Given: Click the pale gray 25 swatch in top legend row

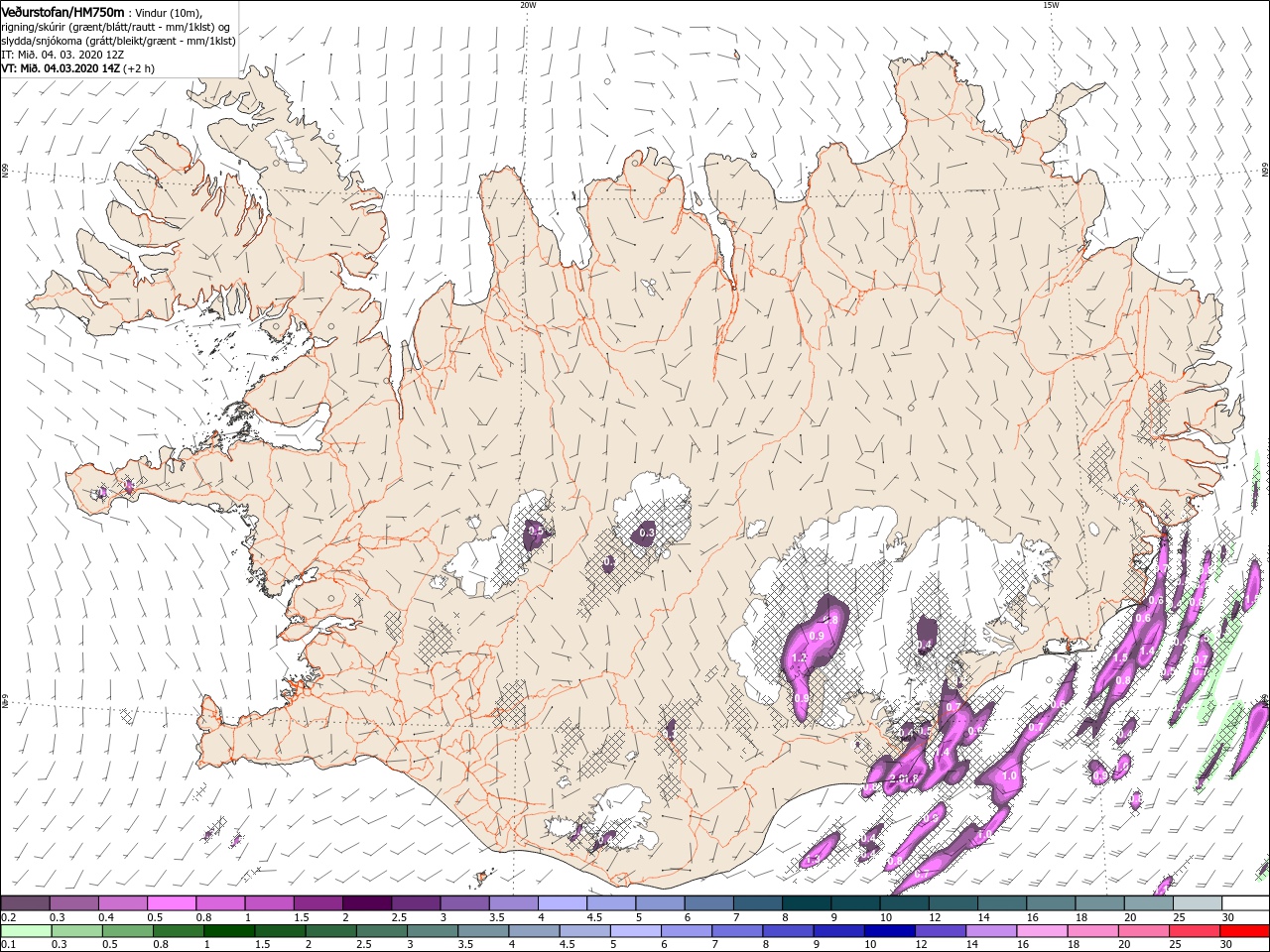Looking at the screenshot, I should [1197, 903].
